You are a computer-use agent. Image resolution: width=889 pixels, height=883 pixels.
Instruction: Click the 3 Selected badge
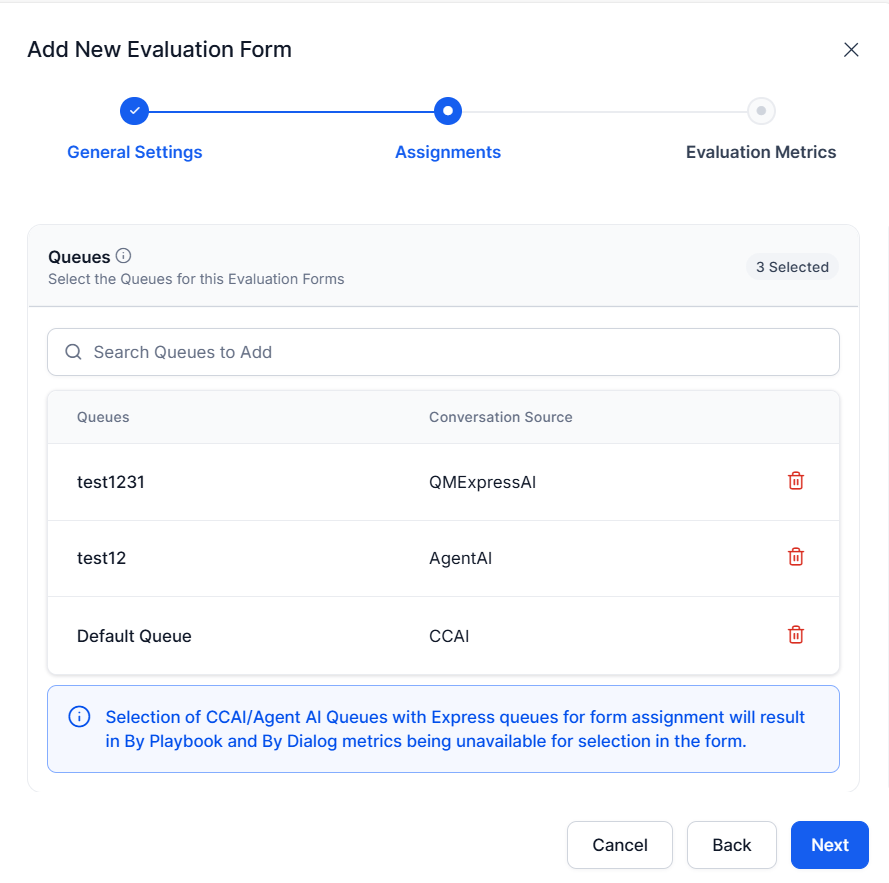click(x=792, y=267)
